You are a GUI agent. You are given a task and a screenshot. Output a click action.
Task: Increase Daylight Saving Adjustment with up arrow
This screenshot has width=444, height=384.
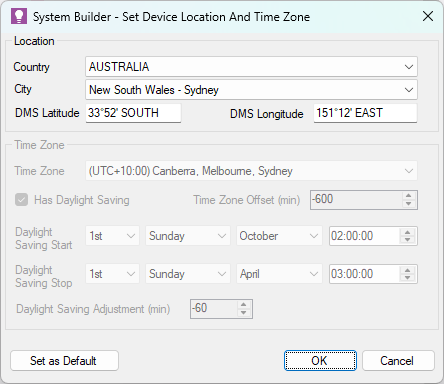244,305
